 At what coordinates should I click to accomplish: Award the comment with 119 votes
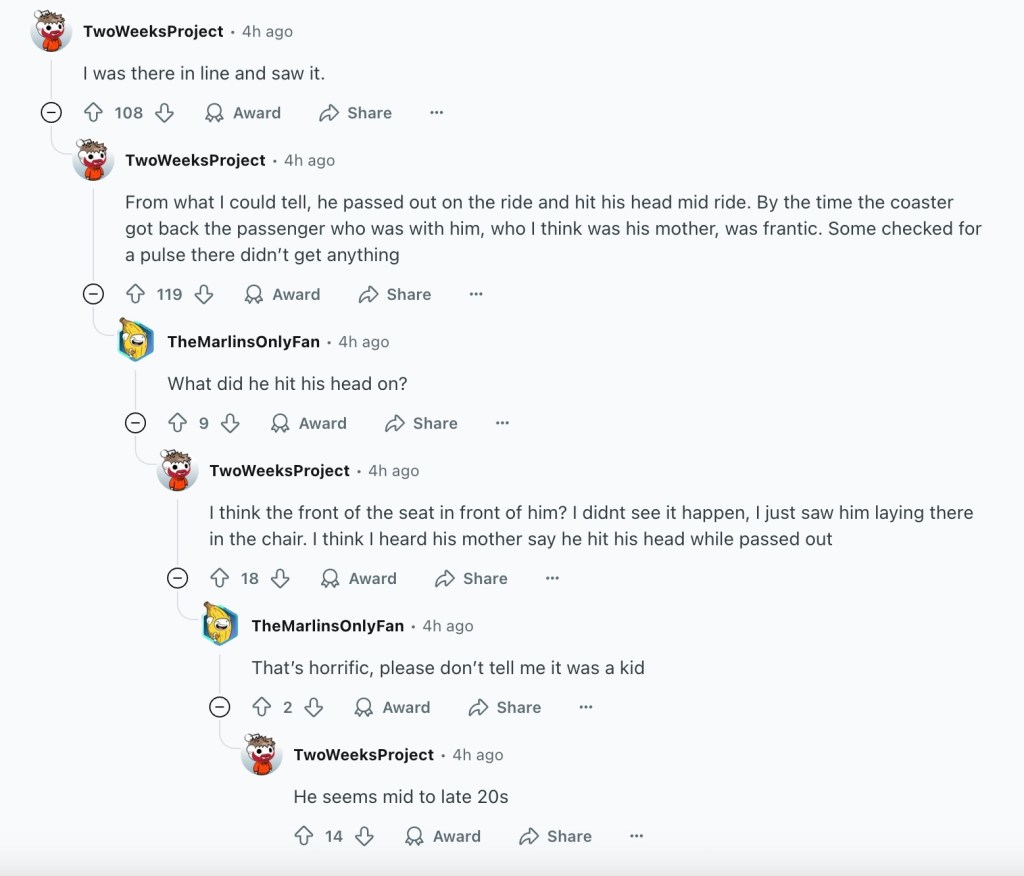pyautogui.click(x=283, y=294)
